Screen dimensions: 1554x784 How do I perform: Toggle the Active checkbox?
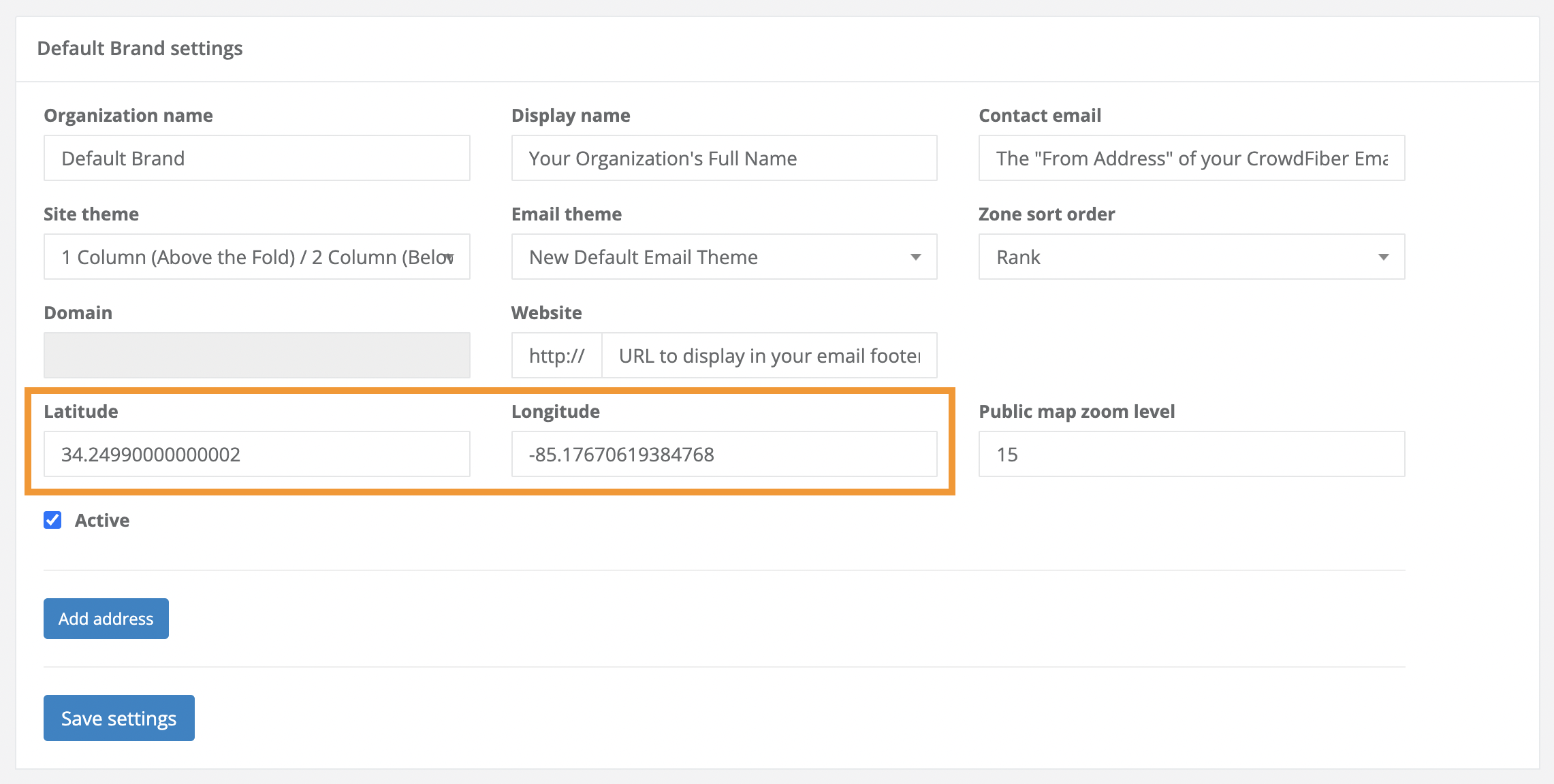[x=52, y=520]
